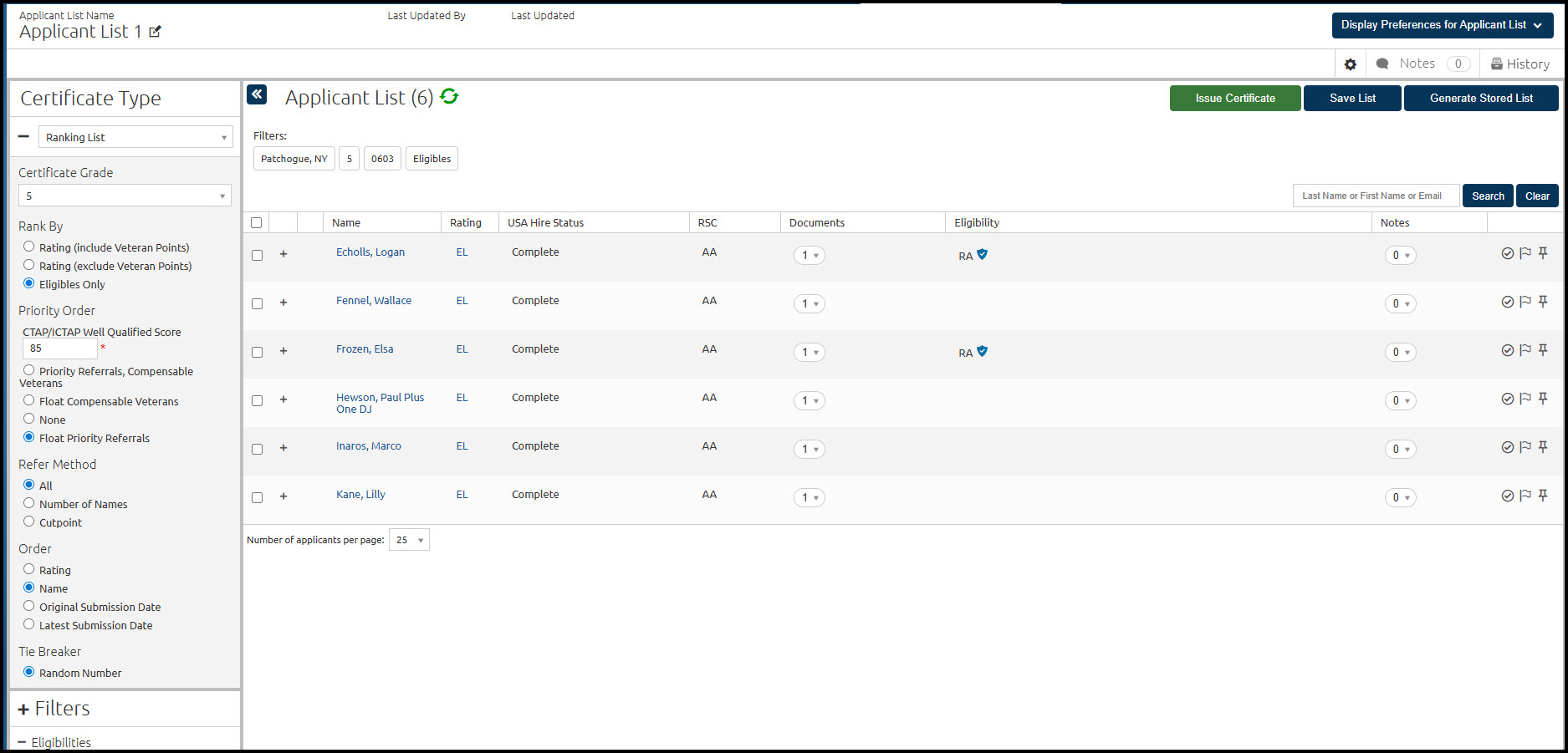Screen dimensions: 1568x753
Task: Click the green refresh icon next to Applicant List
Action: point(449,97)
